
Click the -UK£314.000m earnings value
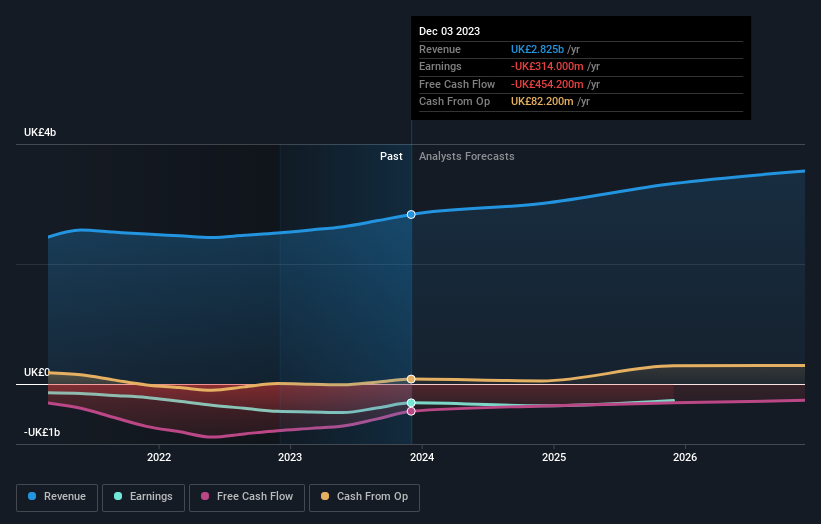point(547,66)
